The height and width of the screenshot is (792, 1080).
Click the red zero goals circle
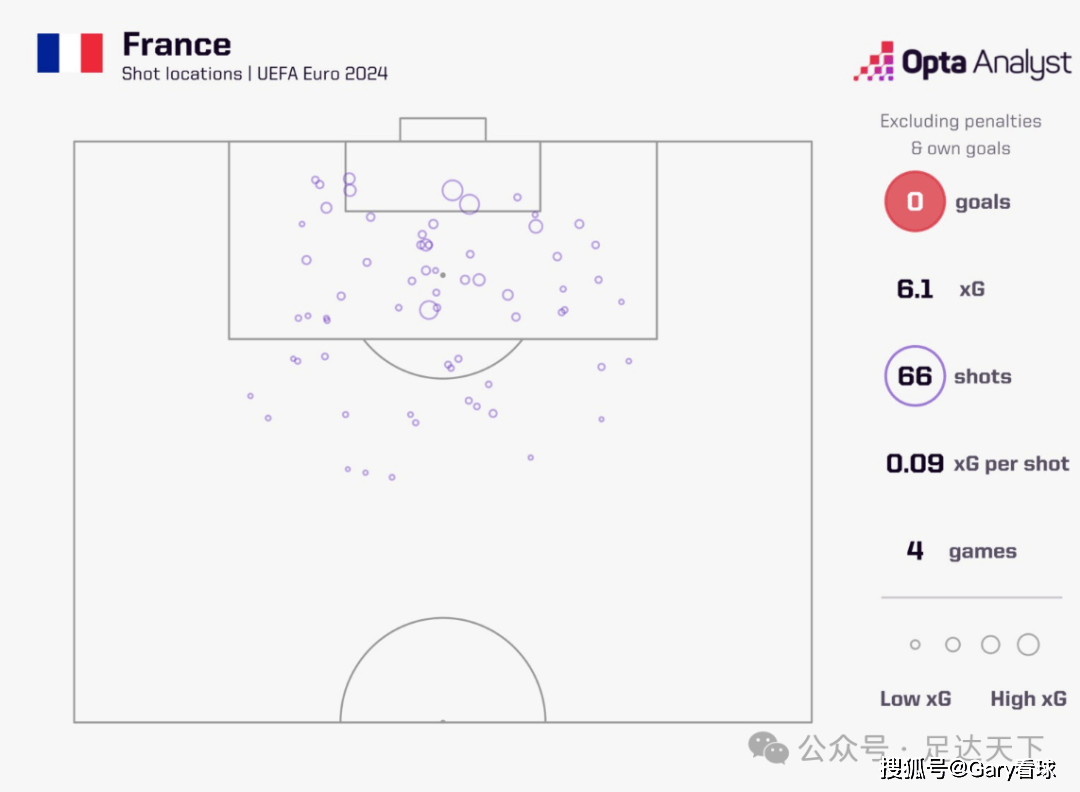914,202
